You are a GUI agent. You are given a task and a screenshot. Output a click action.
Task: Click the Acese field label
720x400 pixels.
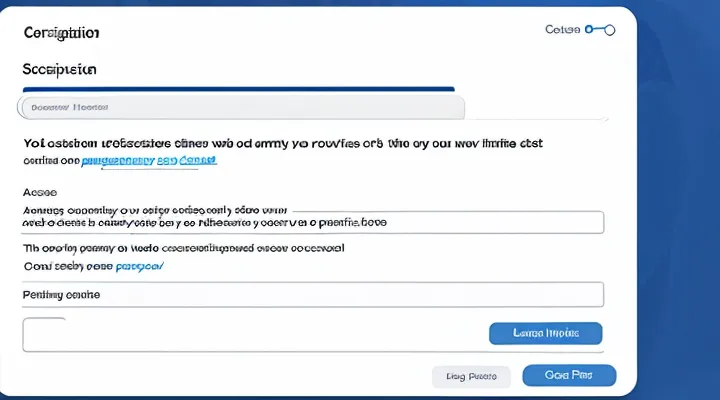40,192
